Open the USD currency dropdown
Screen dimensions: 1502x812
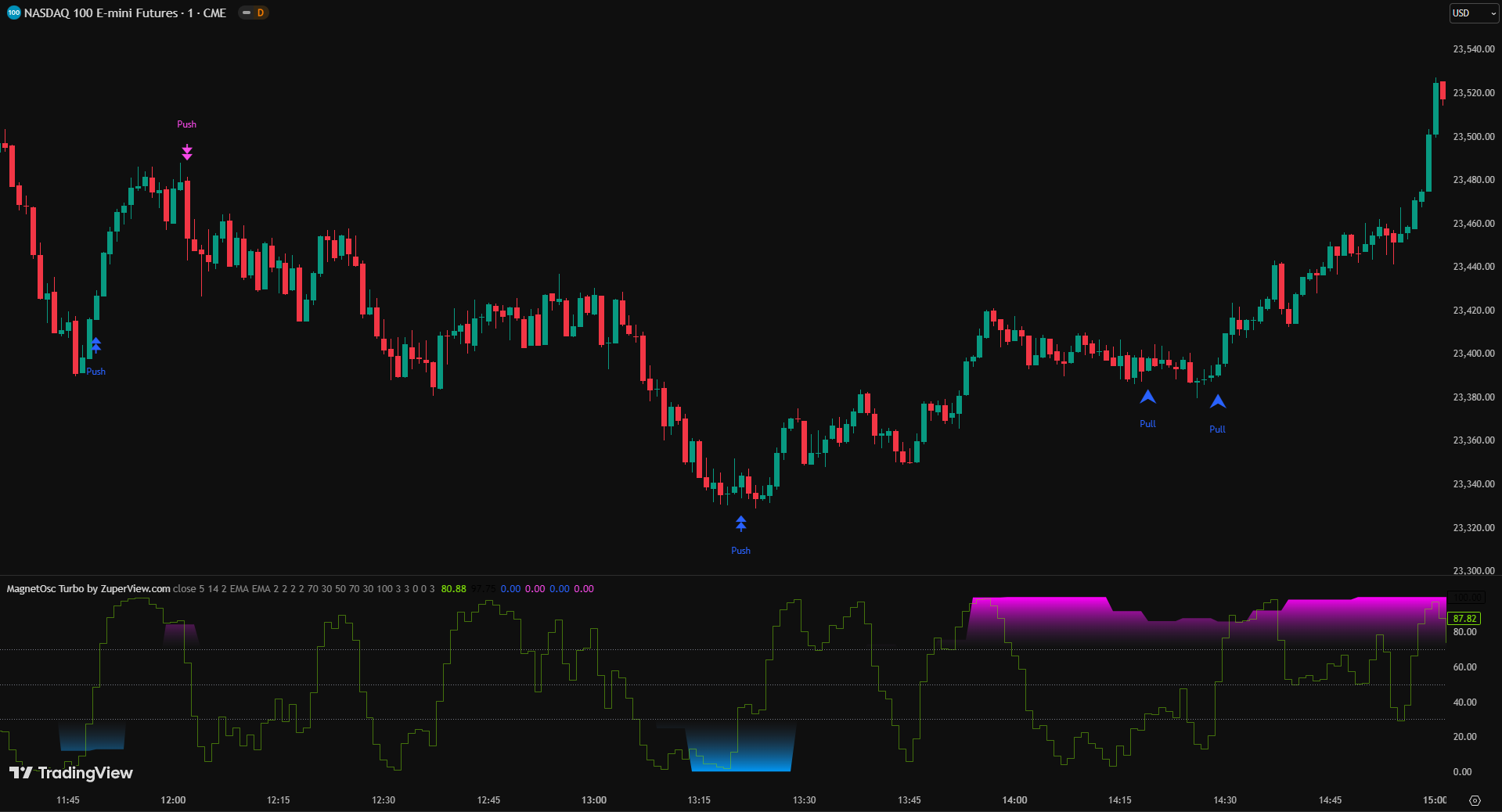[1473, 13]
